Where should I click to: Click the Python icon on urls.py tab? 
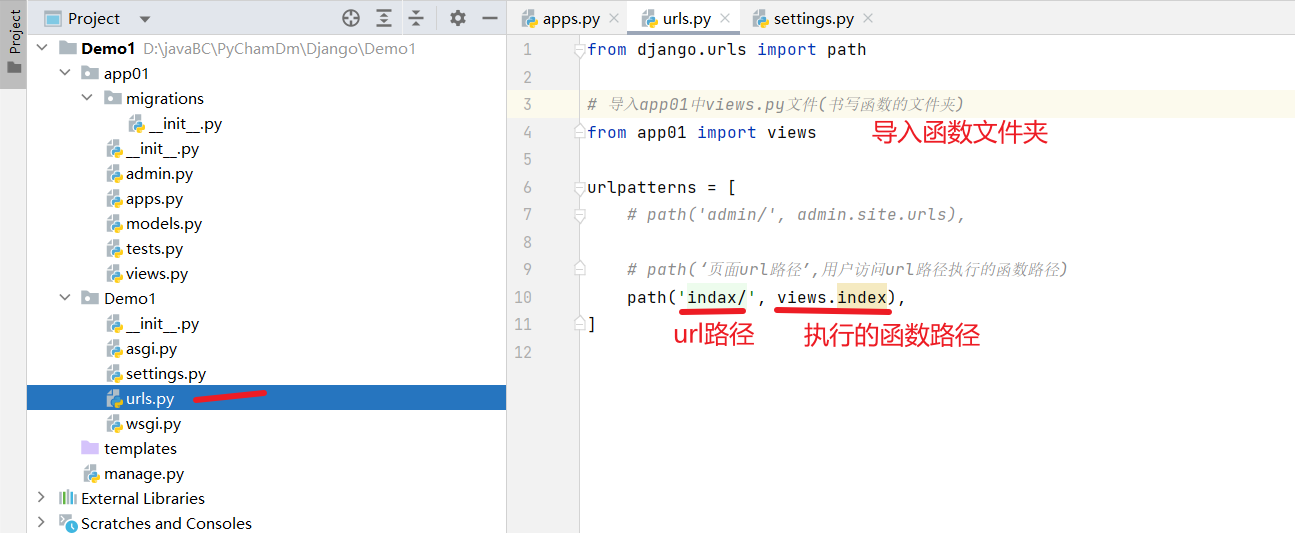coord(650,18)
